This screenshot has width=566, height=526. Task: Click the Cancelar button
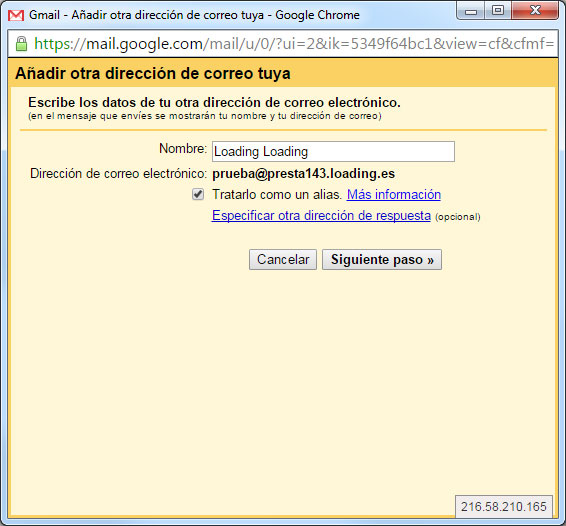click(283, 260)
